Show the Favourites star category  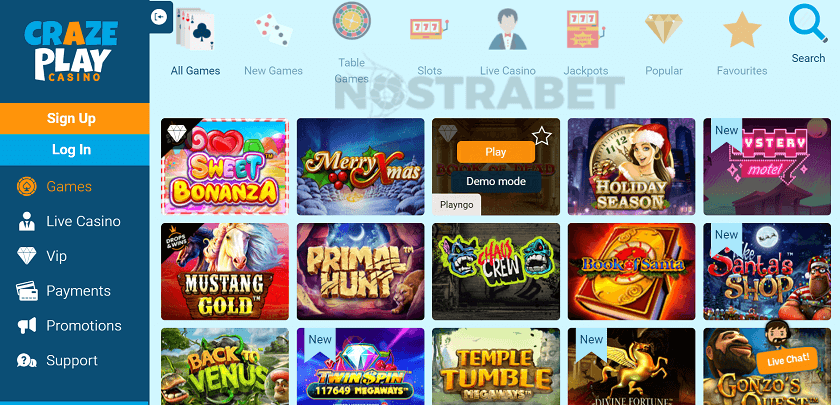742,29
